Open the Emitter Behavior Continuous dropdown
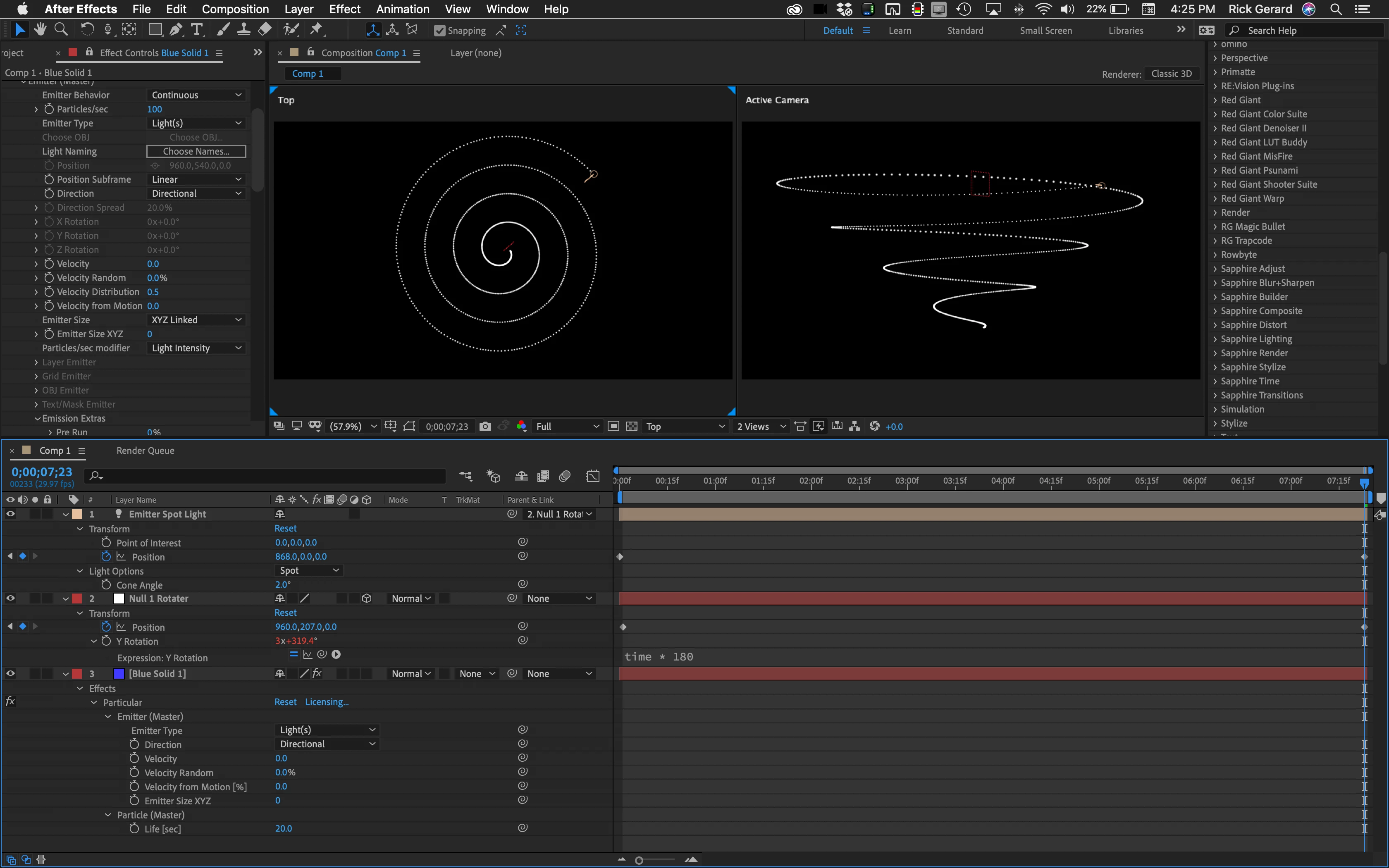 [x=196, y=95]
